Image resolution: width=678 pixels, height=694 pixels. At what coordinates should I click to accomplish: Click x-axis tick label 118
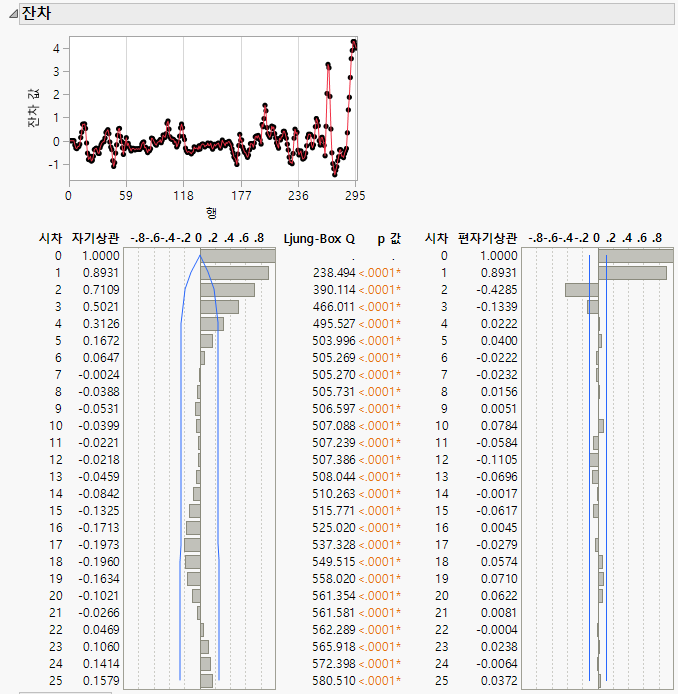pyautogui.click(x=183, y=196)
